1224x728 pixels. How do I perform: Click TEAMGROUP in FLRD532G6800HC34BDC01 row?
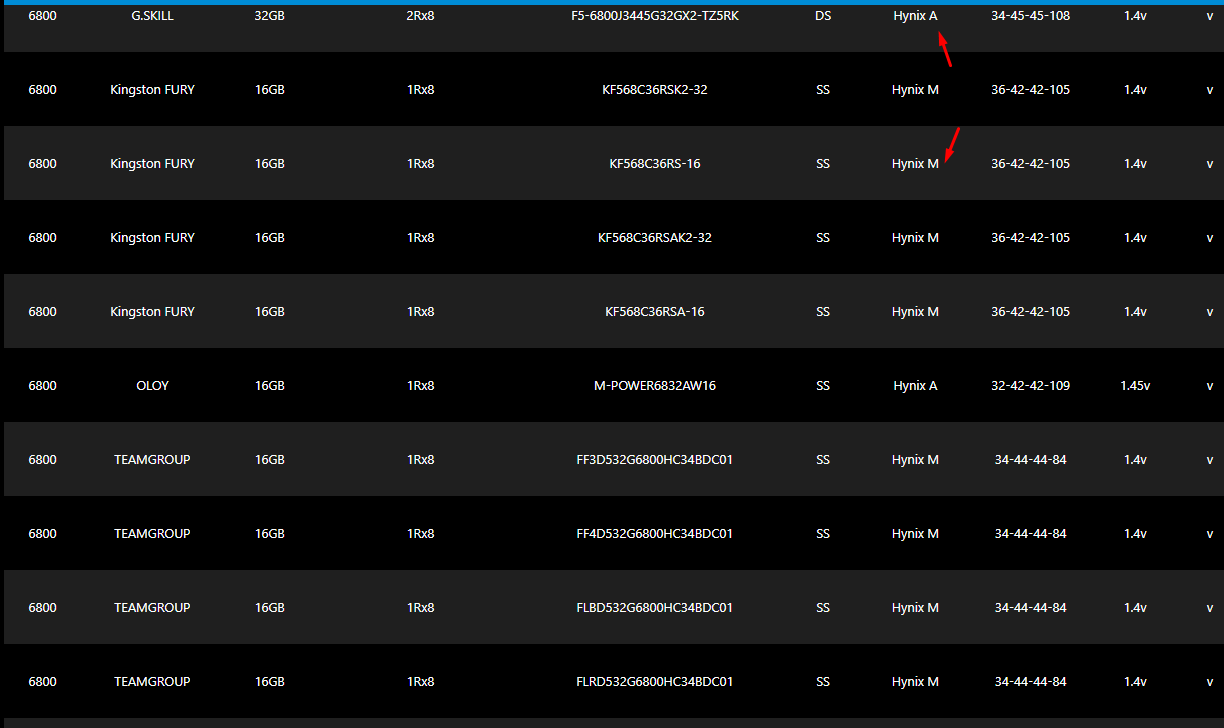(152, 682)
